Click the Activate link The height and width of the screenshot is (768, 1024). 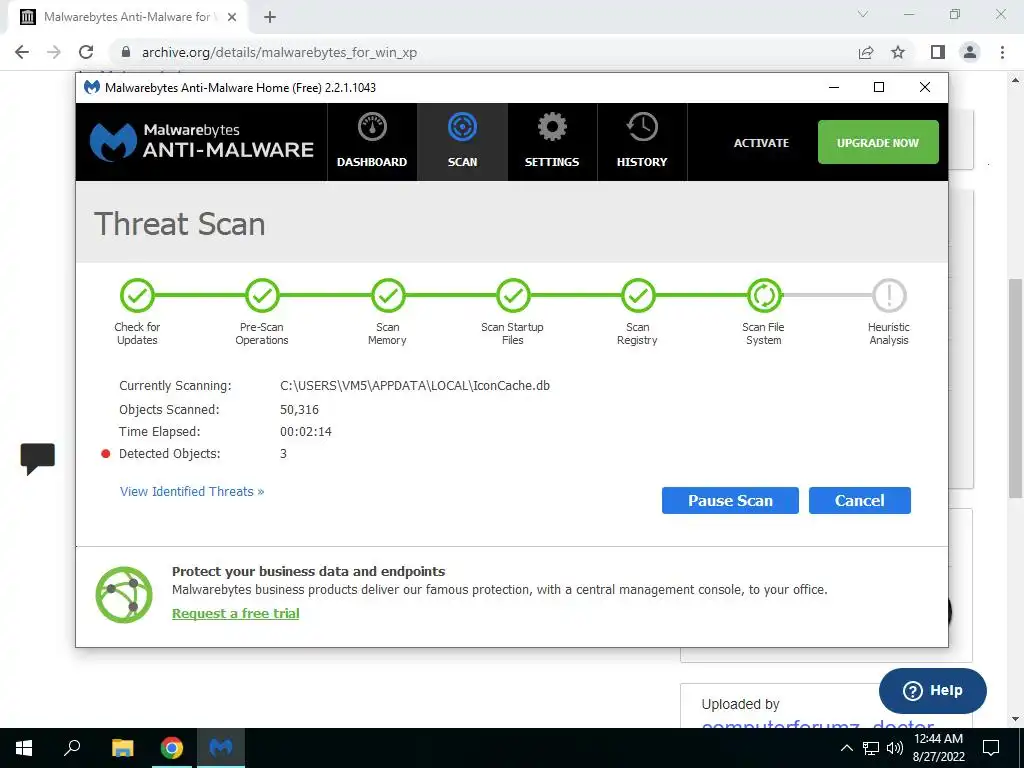tap(761, 142)
